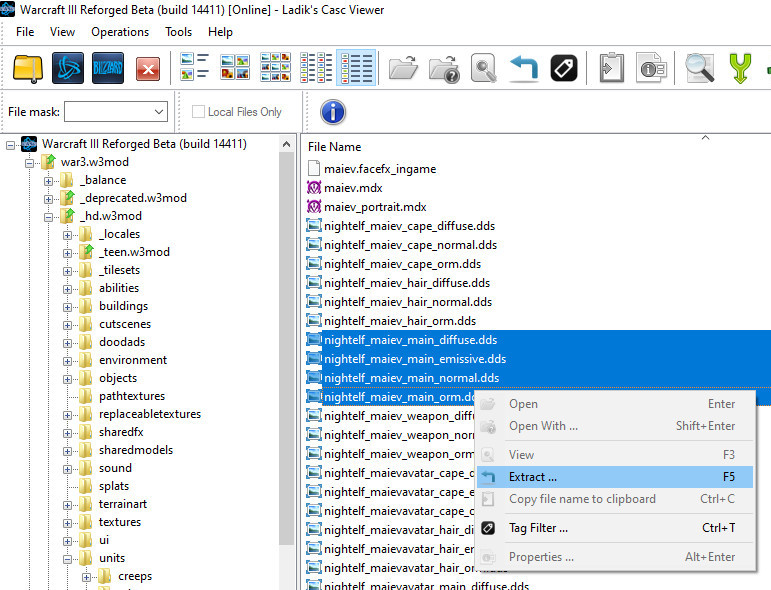Switch to large icons view

pos(235,67)
